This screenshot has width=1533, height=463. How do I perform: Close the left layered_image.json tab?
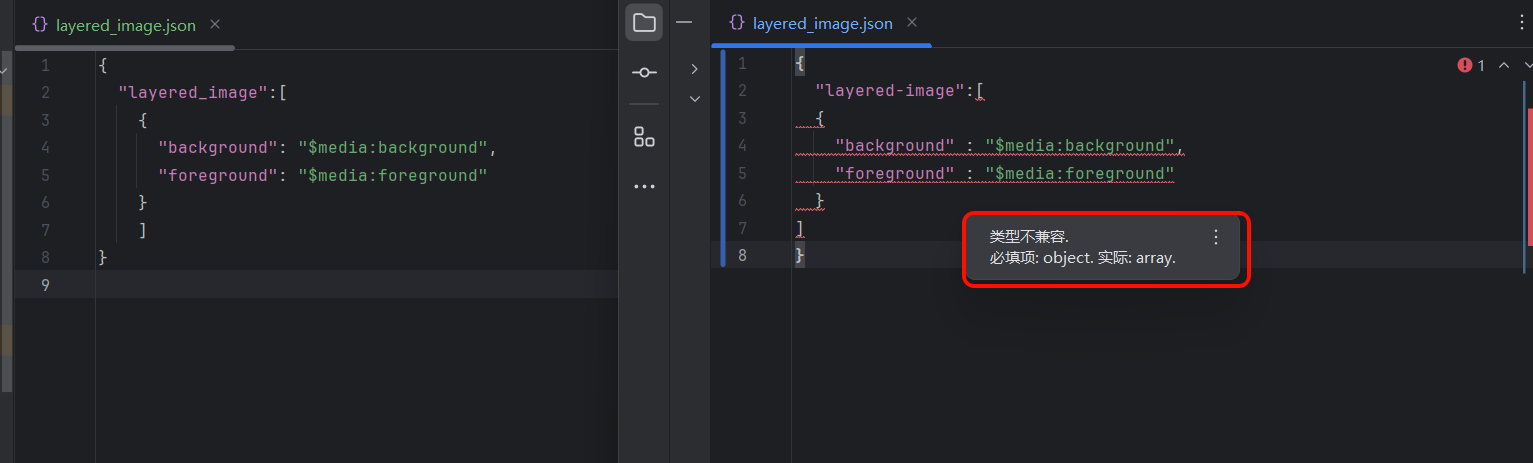216,25
